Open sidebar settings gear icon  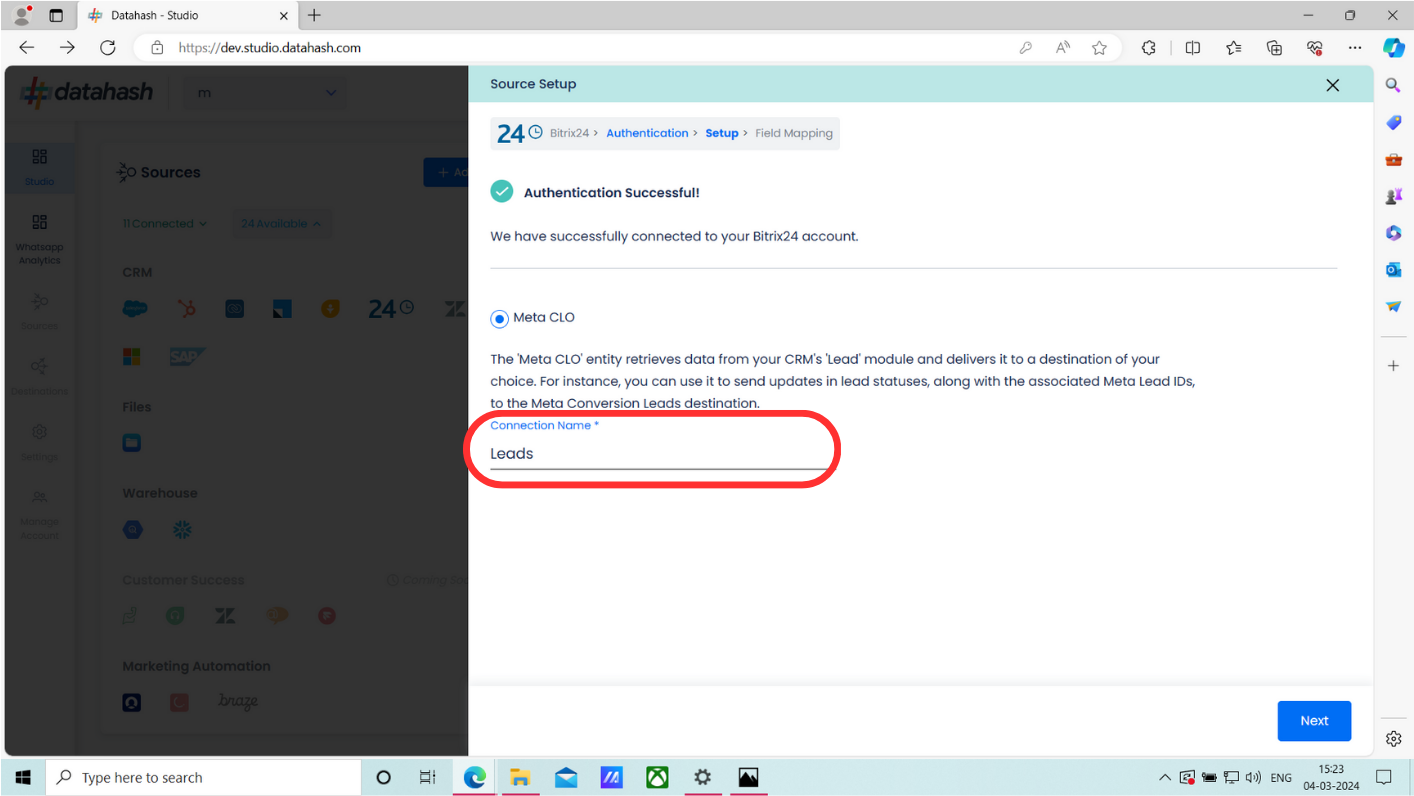coord(1393,739)
